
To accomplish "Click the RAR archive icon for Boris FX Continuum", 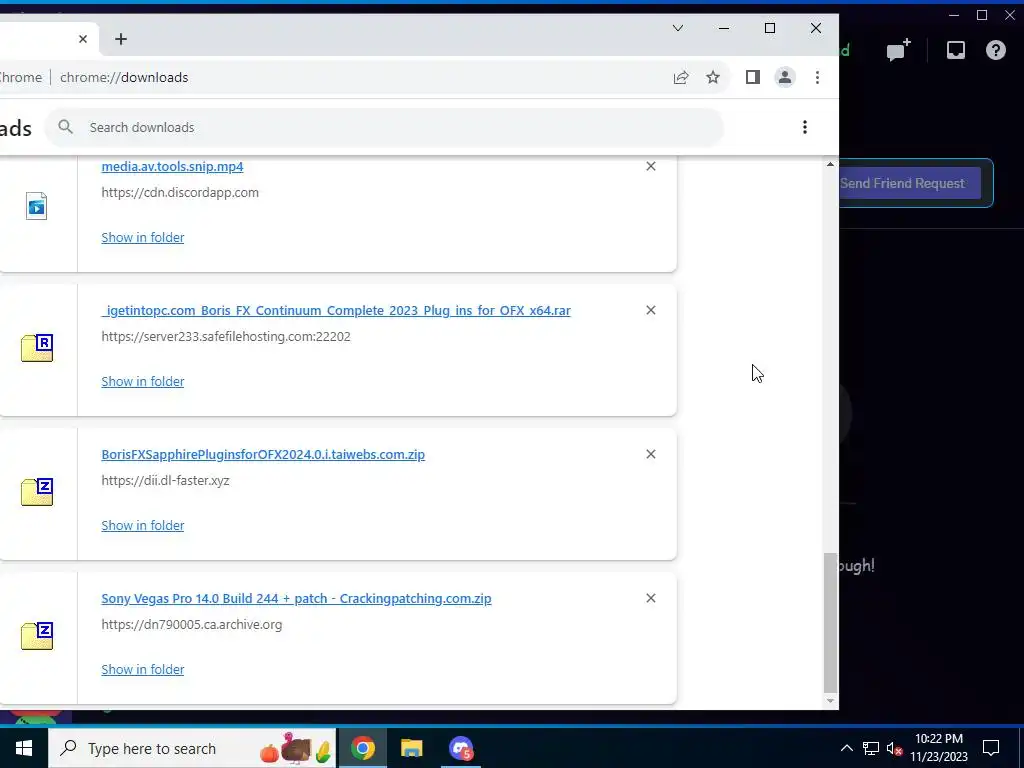I will point(37,347).
